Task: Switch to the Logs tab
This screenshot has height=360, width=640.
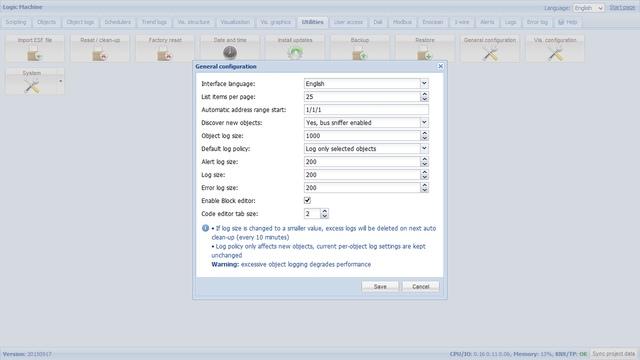Action: tap(510, 22)
